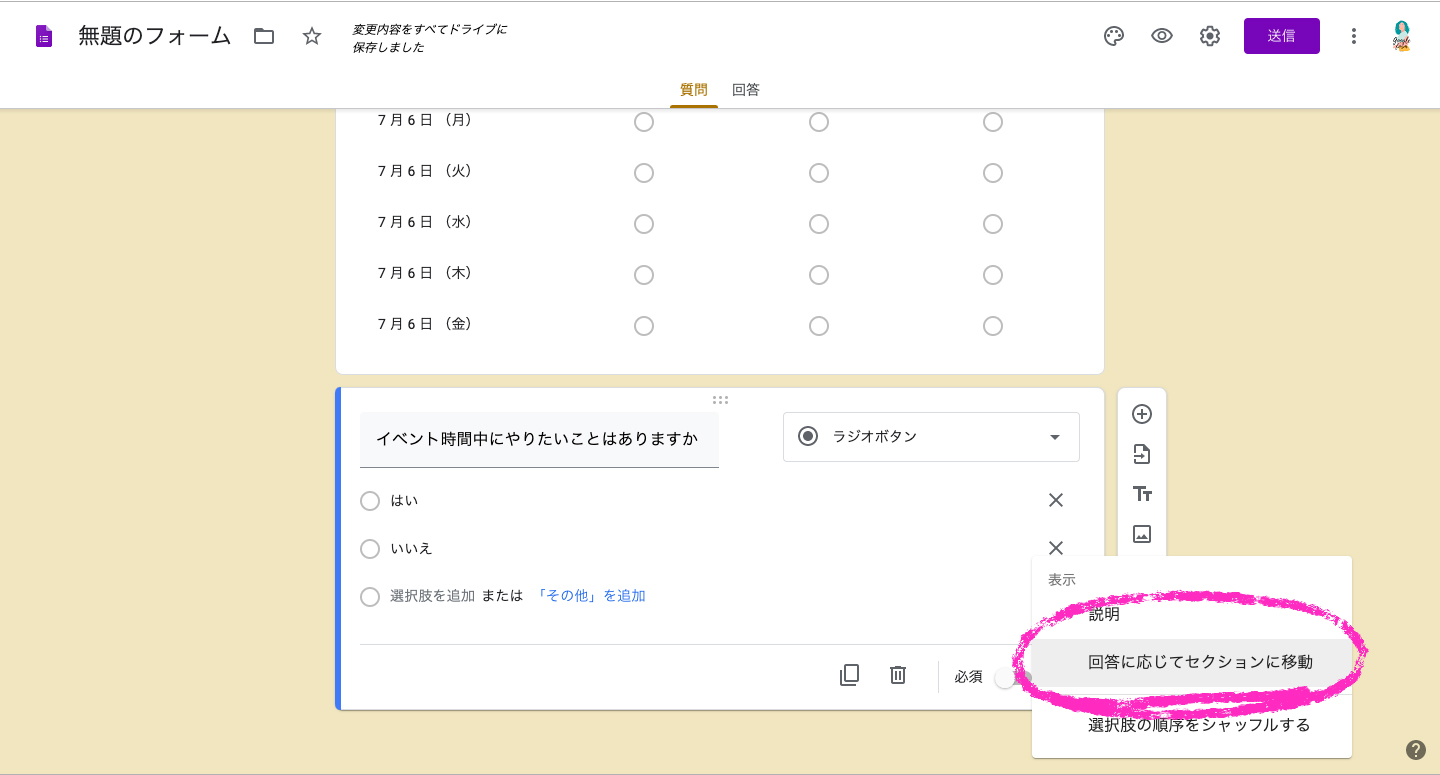Switch to the 回答 tab
Image resolution: width=1440 pixels, height=775 pixels.
pos(746,90)
